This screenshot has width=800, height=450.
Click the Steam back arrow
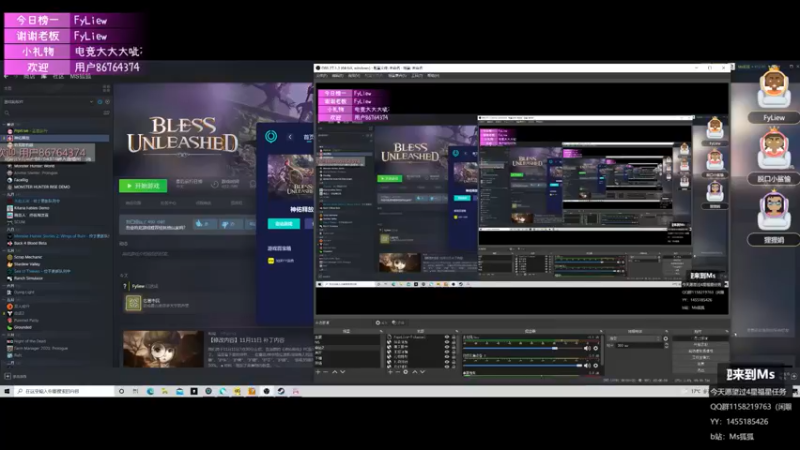[6, 77]
